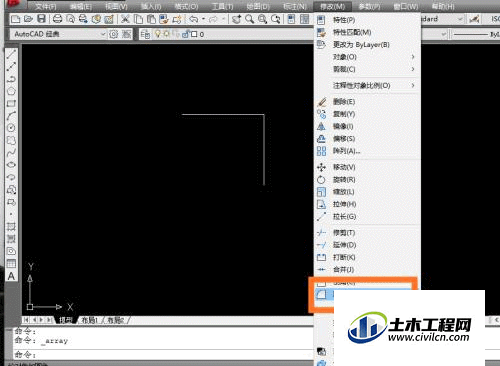Toggle layer 0 freeze sun icon

[x=166, y=34]
